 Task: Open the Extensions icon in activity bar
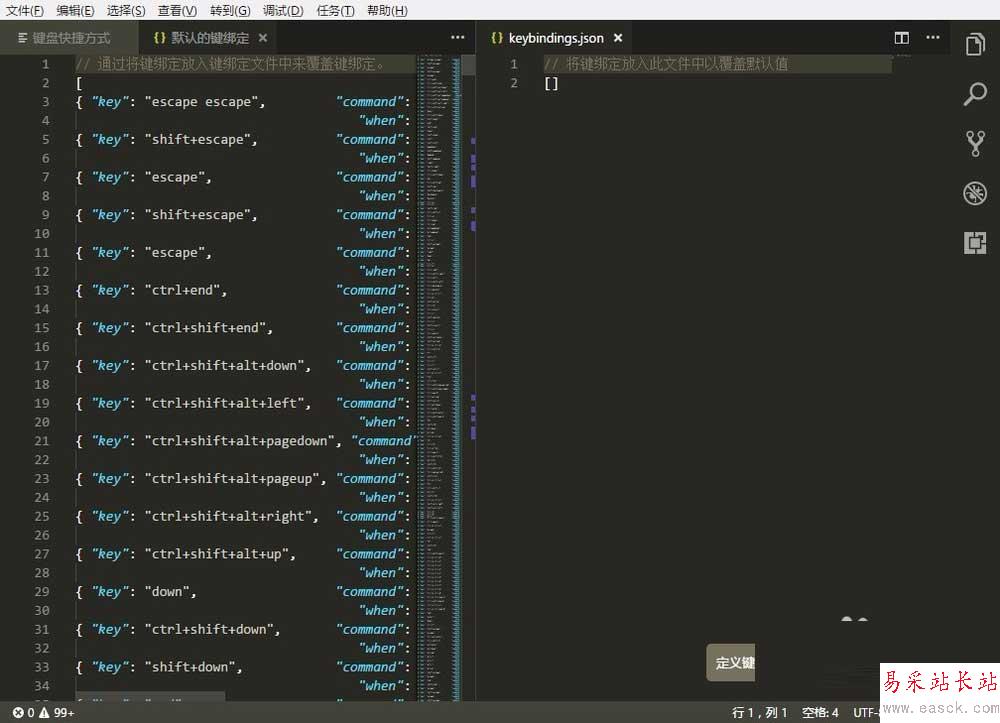(974, 243)
